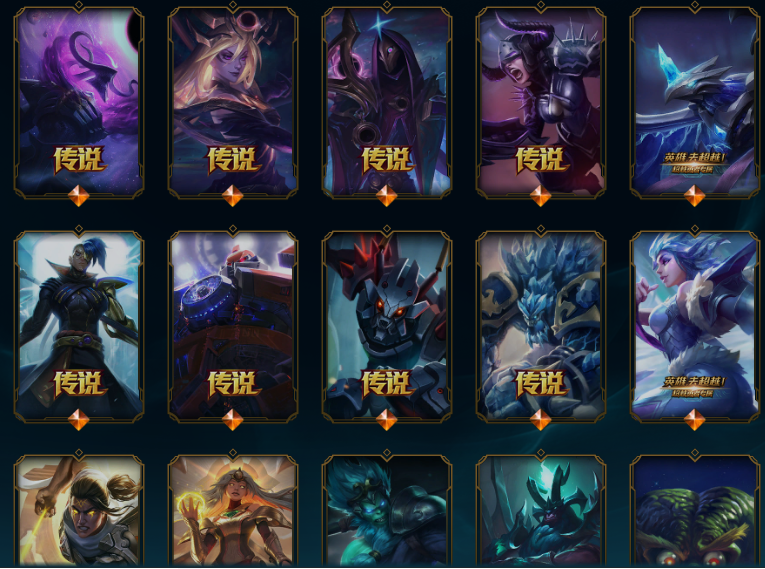Click 传说 badge on red-horned robot card
Screen dimensions: 765x569
click(x=388, y=384)
